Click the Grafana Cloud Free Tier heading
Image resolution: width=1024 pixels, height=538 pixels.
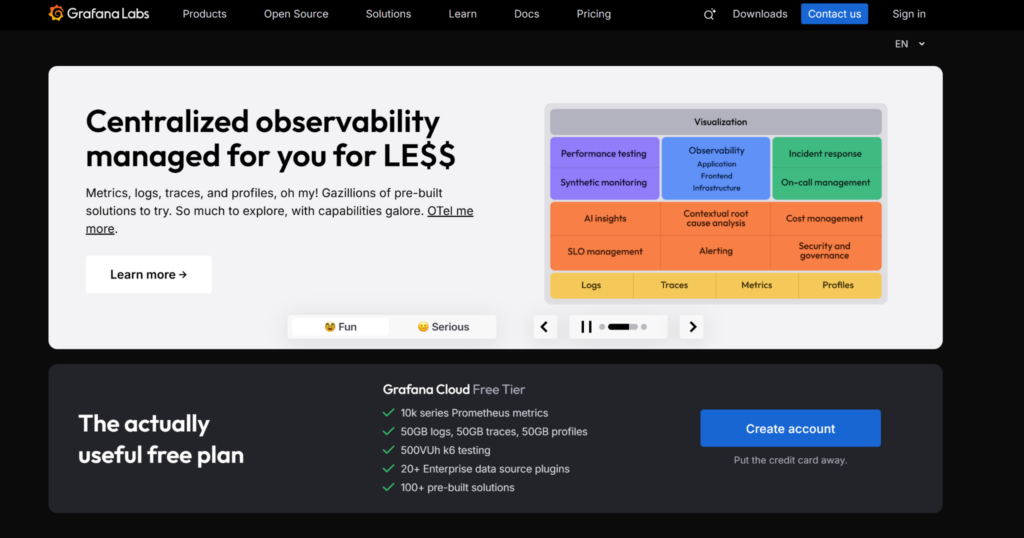point(454,390)
